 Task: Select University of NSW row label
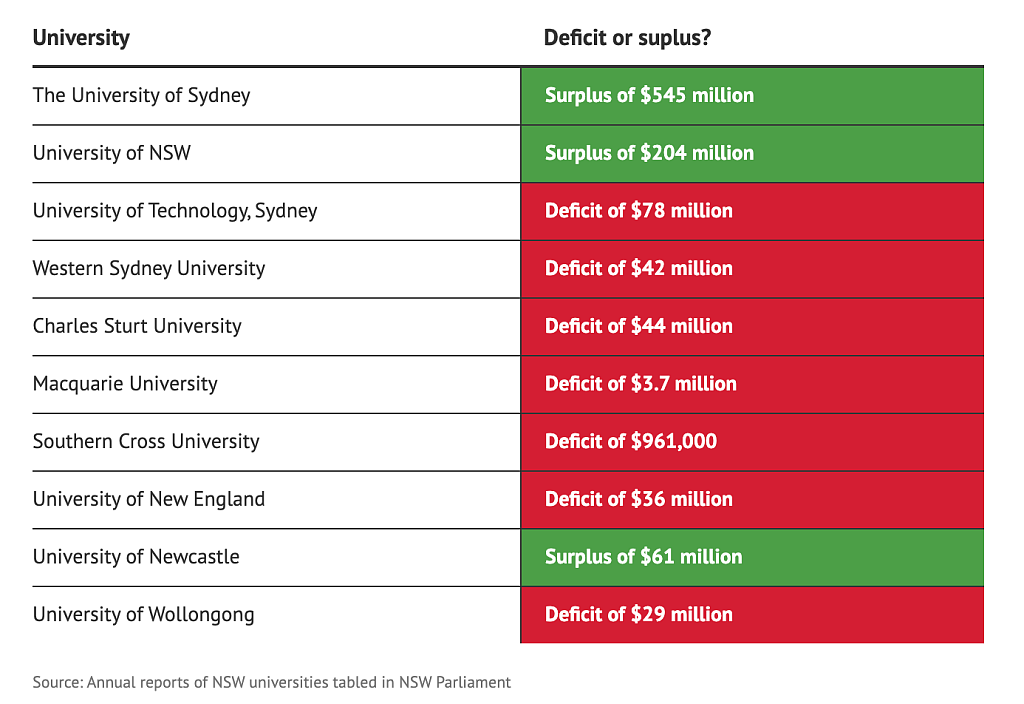coord(112,153)
